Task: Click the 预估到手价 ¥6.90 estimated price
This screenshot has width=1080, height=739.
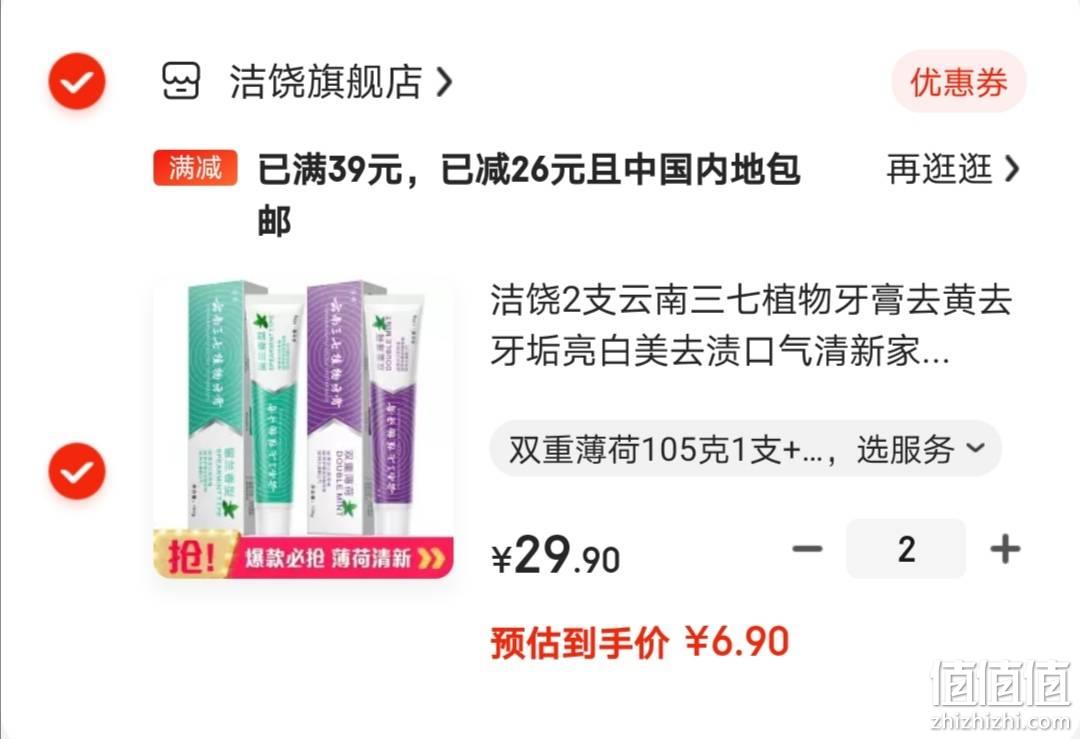Action: click(x=640, y=642)
